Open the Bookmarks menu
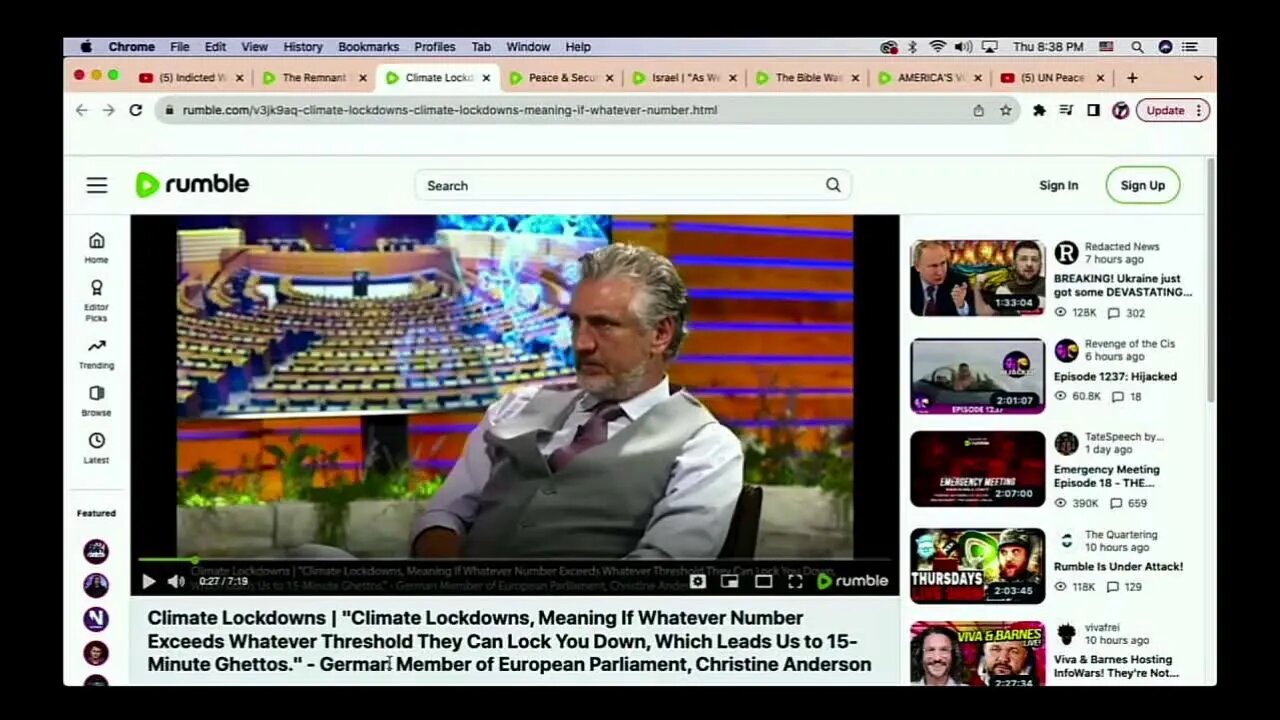The image size is (1280, 720). (x=368, y=47)
